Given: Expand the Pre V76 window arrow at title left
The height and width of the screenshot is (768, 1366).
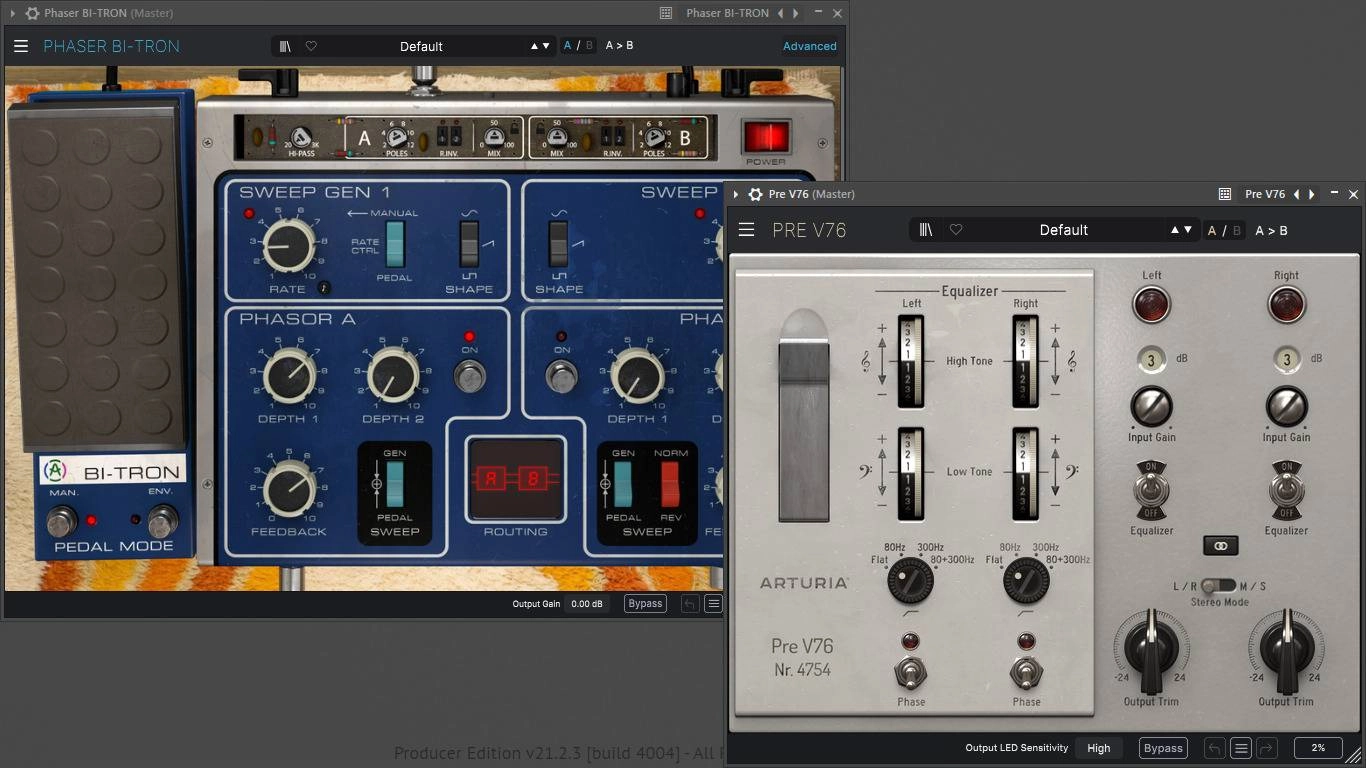Looking at the screenshot, I should [x=736, y=194].
